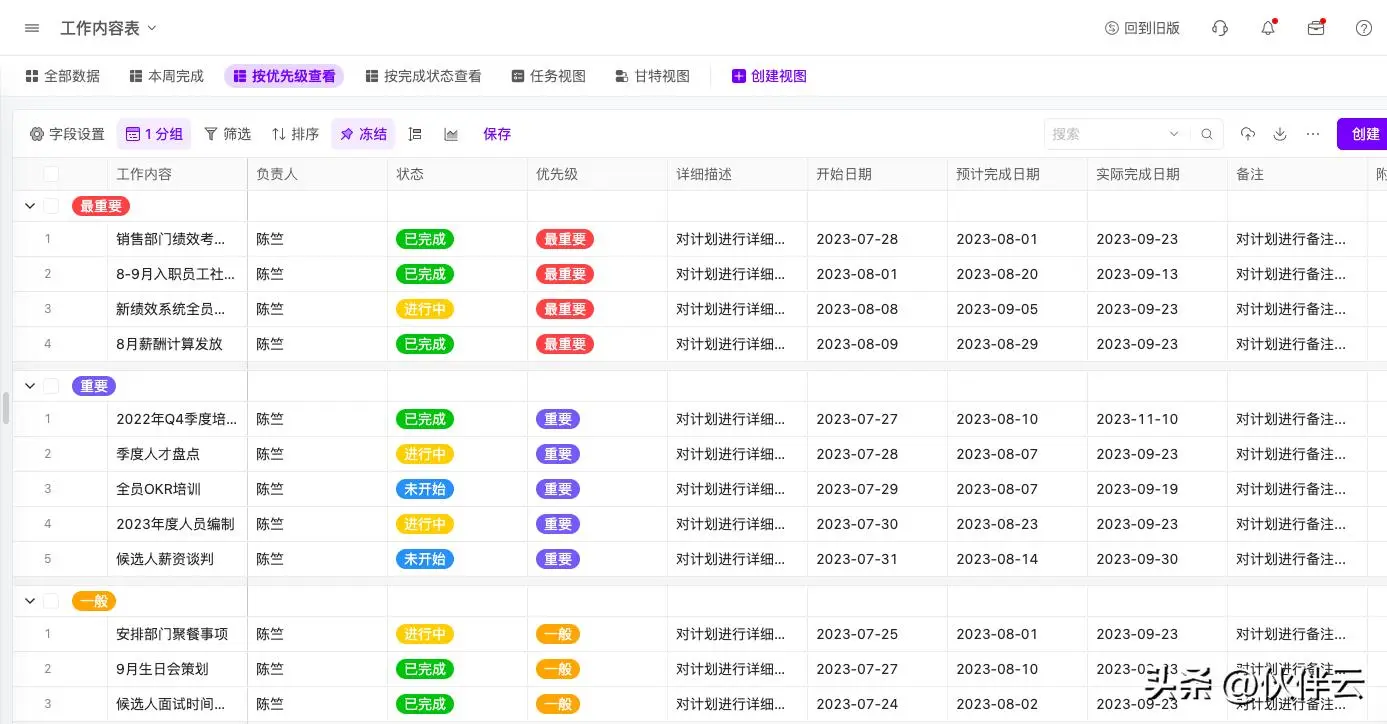
Task: Click the 备注 column header
Action: point(1297,174)
